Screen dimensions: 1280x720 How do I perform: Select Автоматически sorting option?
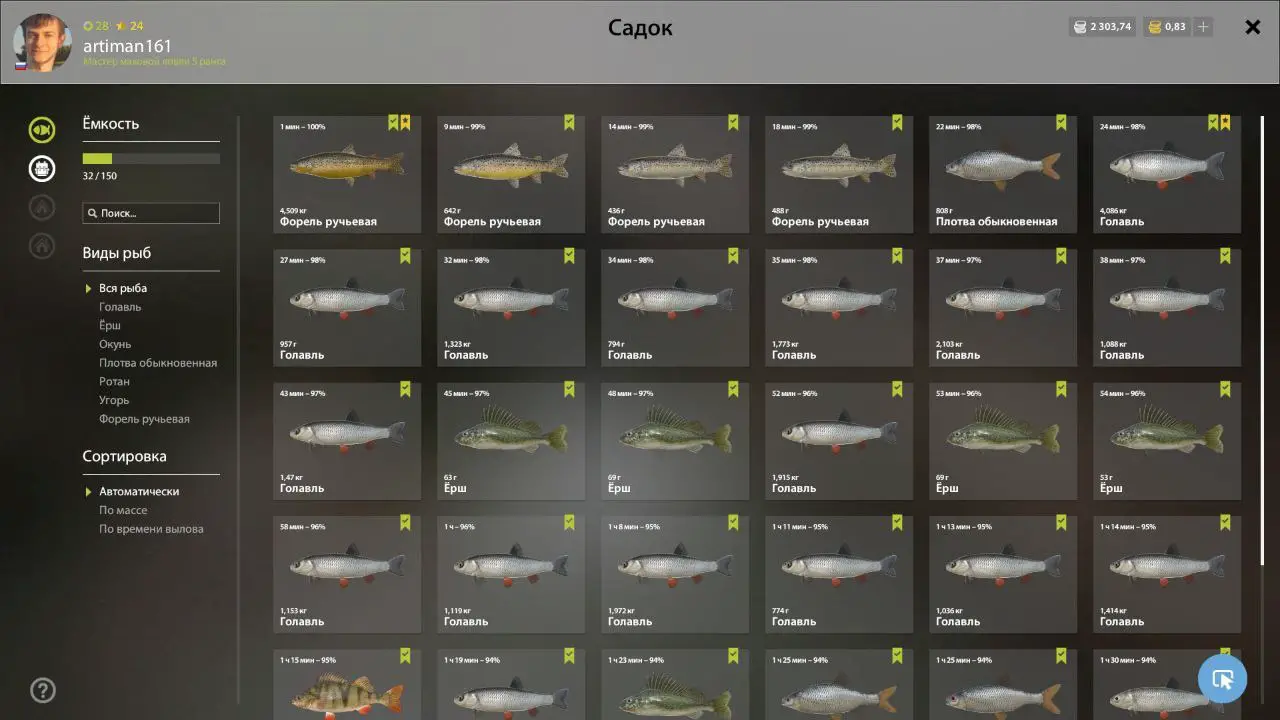[139, 491]
